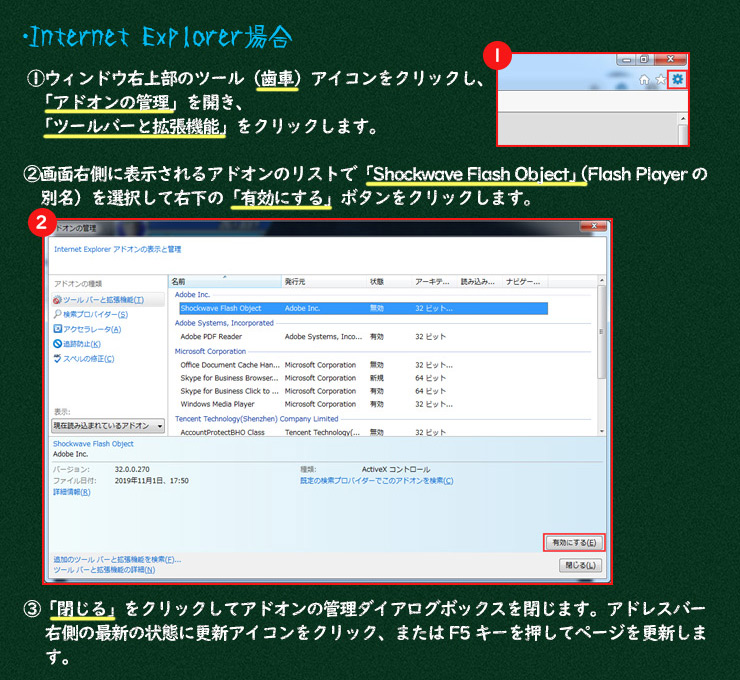Click the 32.0.0.270 version value

click(132, 469)
